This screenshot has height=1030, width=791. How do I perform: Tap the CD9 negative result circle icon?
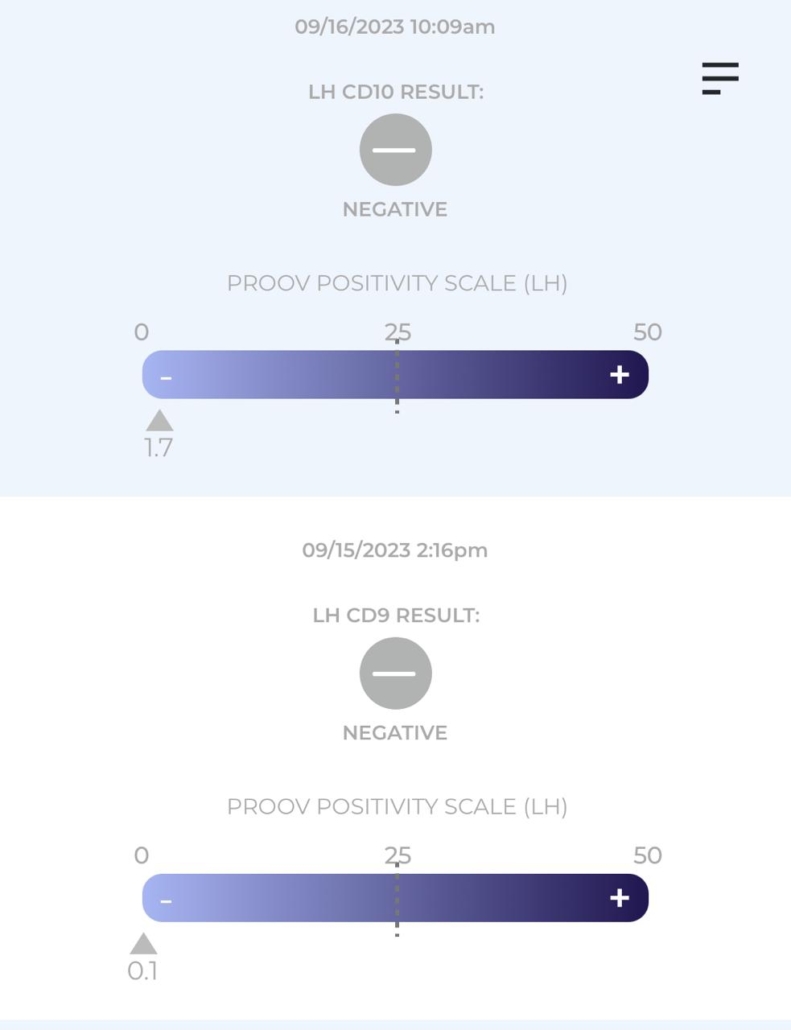click(396, 673)
